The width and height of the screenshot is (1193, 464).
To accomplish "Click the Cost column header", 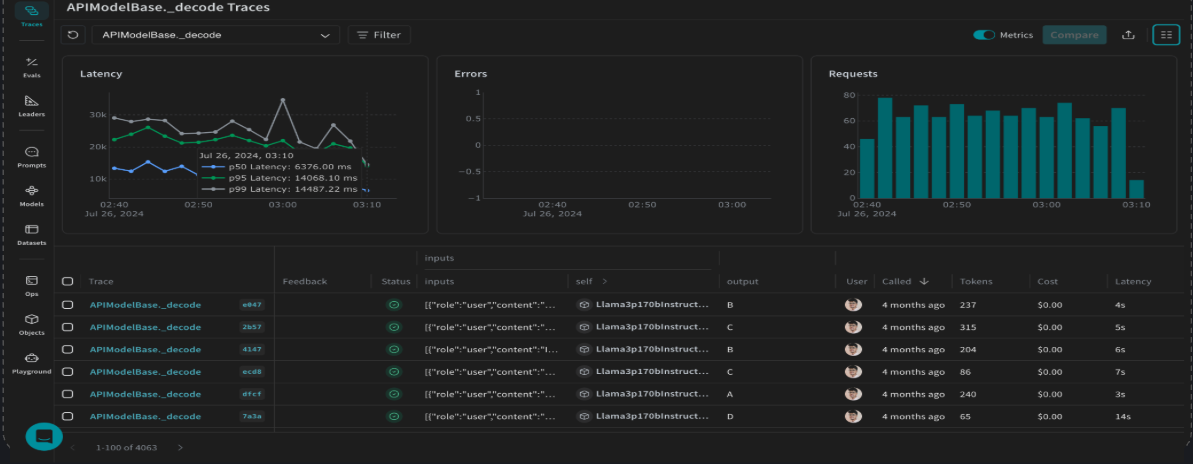I will [1048, 281].
